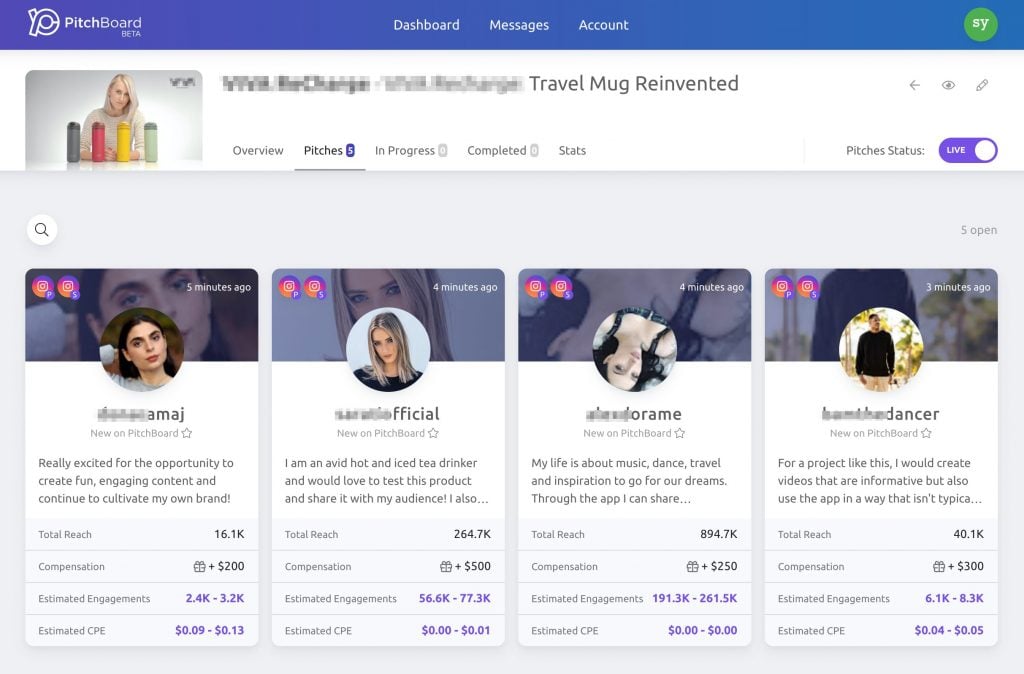Click the back arrow icon
This screenshot has height=674, width=1024.
point(914,85)
